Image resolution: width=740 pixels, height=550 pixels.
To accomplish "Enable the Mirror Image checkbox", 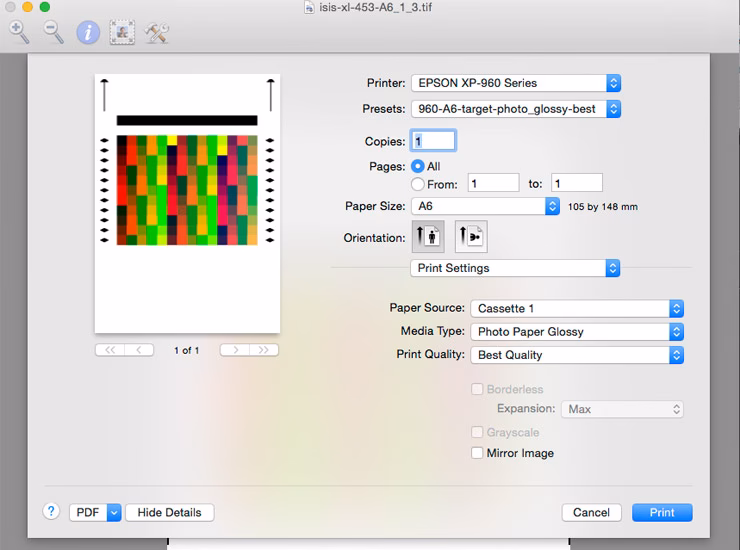I will click(x=477, y=453).
